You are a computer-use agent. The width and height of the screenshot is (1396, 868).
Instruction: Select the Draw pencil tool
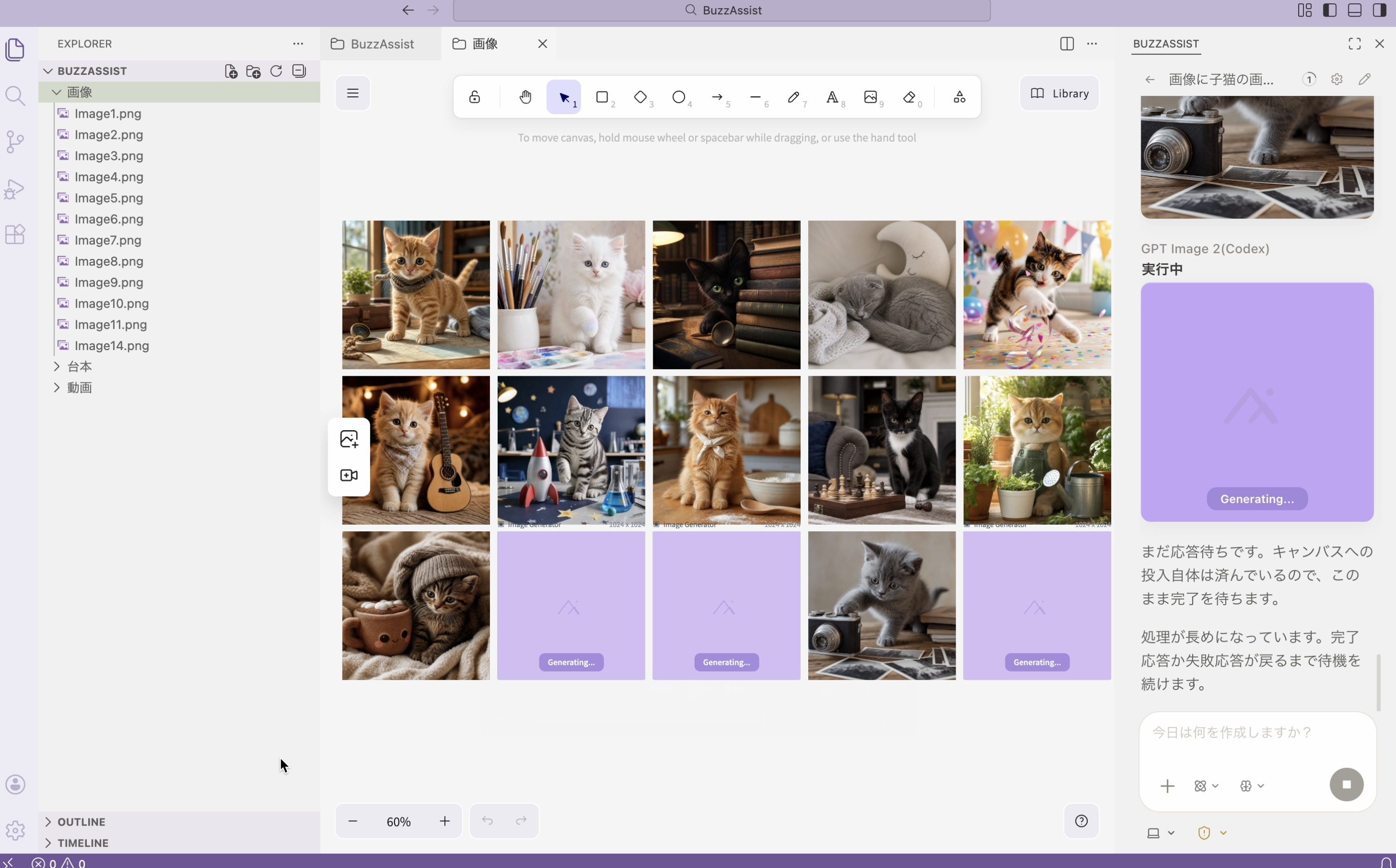[x=793, y=97]
